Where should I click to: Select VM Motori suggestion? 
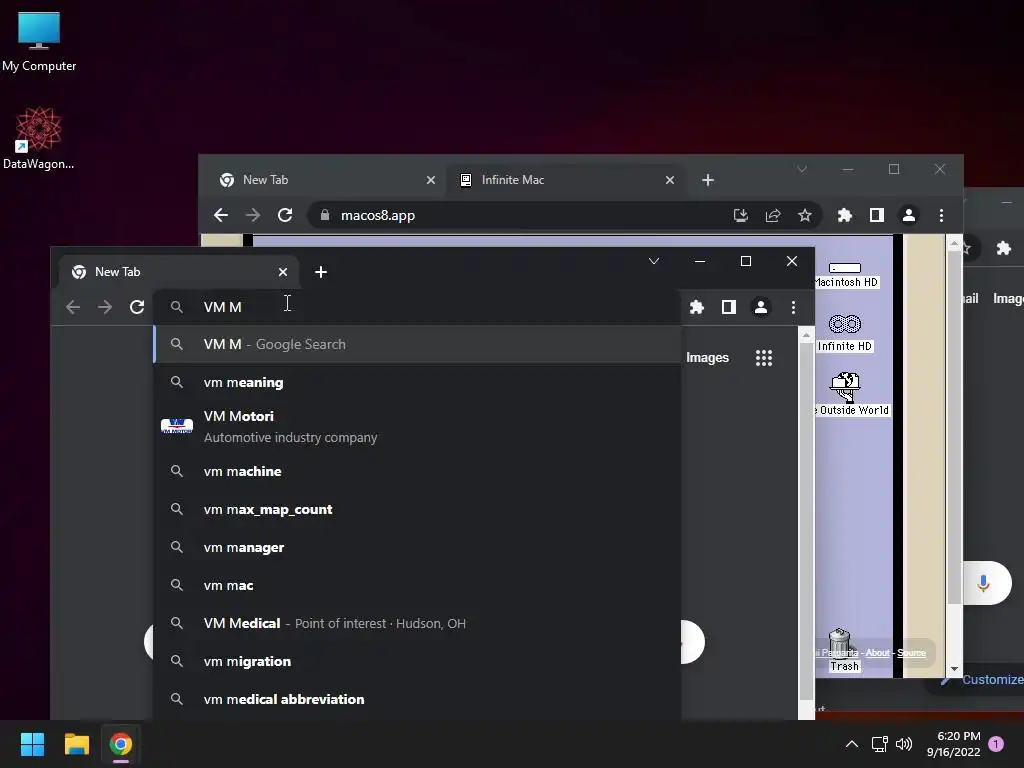(x=418, y=426)
